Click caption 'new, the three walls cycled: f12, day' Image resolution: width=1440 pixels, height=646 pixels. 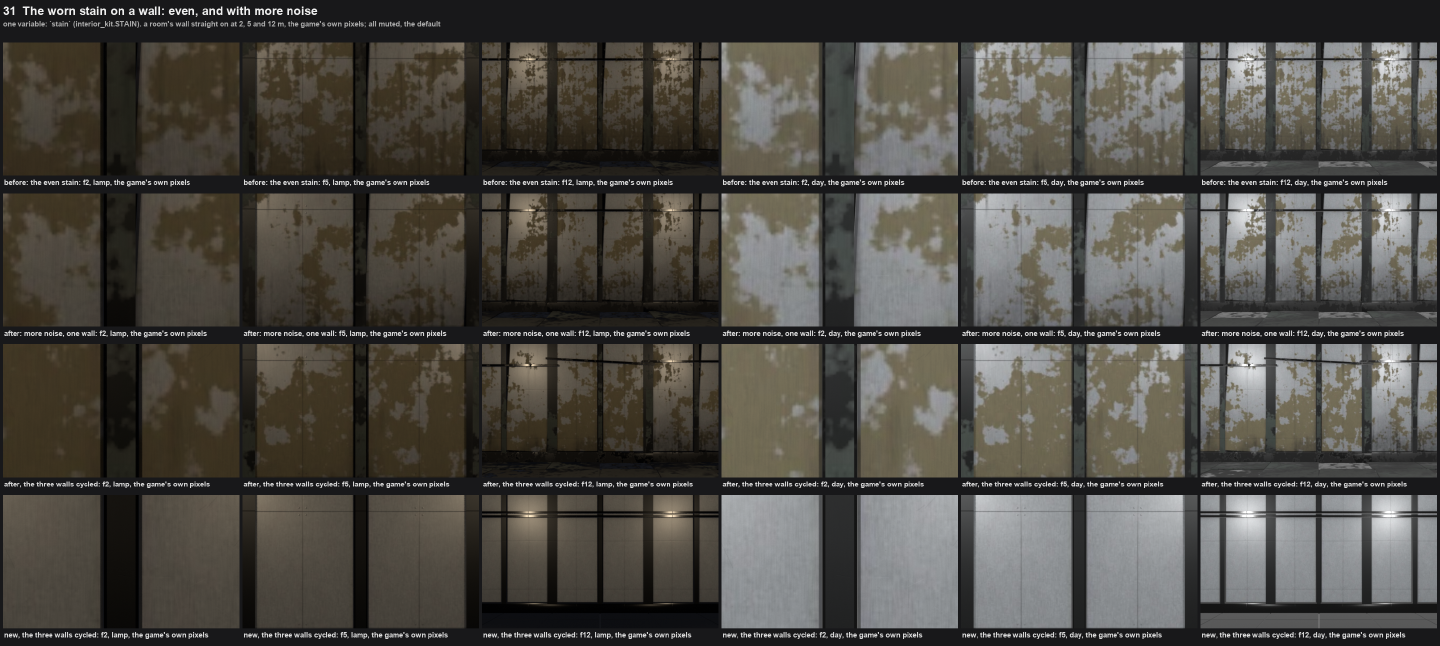[1303, 636]
